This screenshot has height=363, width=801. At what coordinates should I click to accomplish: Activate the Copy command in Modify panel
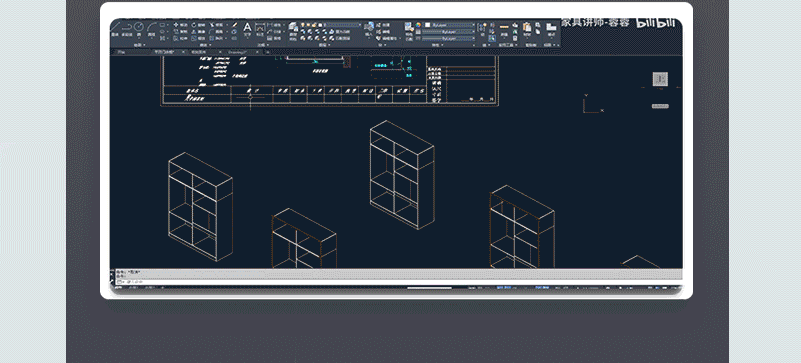coord(180,32)
